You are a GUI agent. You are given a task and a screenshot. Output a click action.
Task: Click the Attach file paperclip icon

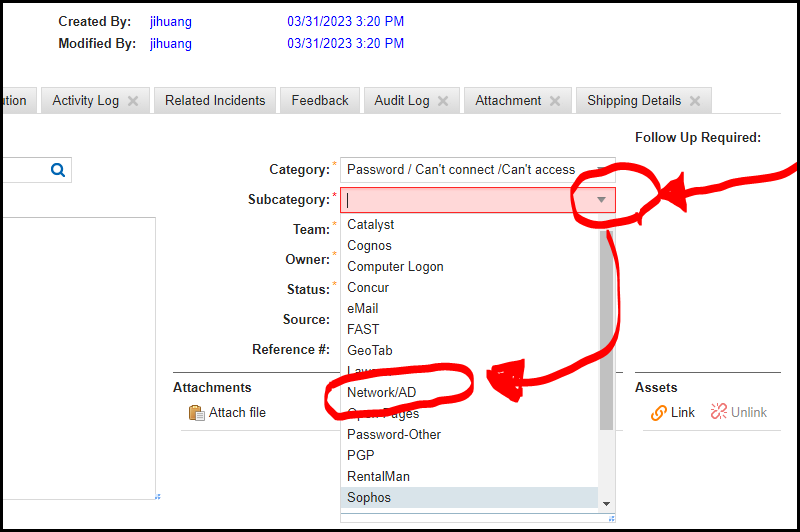click(x=197, y=413)
